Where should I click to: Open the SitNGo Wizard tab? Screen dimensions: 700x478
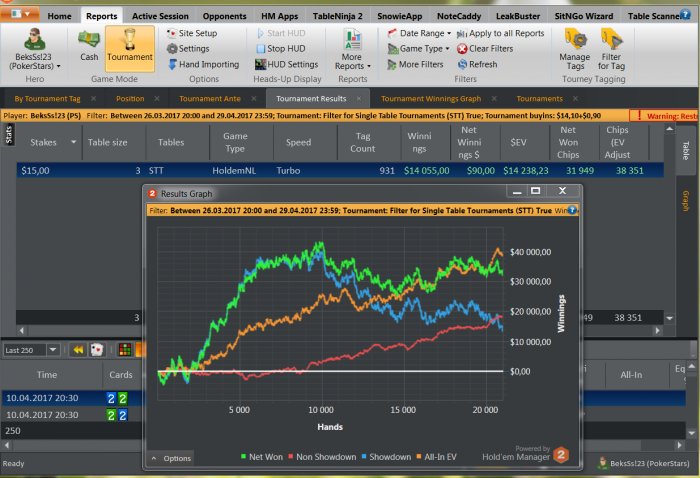pos(584,16)
